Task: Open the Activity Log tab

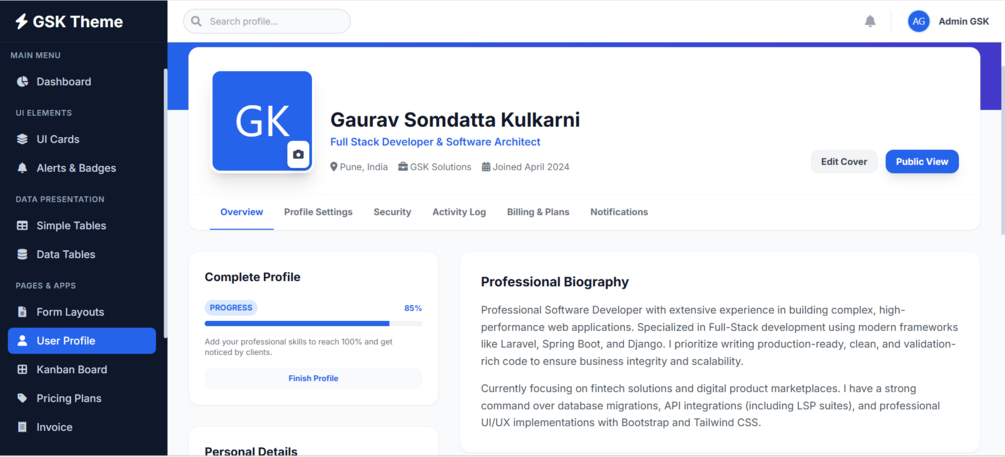Action: [459, 212]
